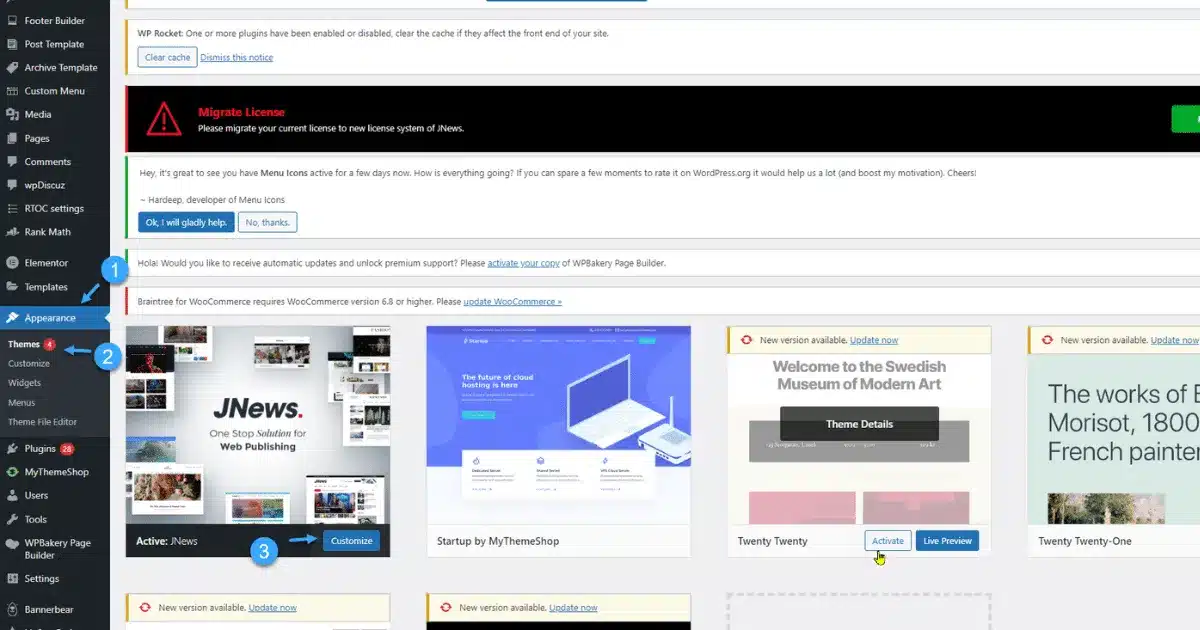Open Rank Math via its chart icon
The image size is (1200, 630).
coord(12,232)
